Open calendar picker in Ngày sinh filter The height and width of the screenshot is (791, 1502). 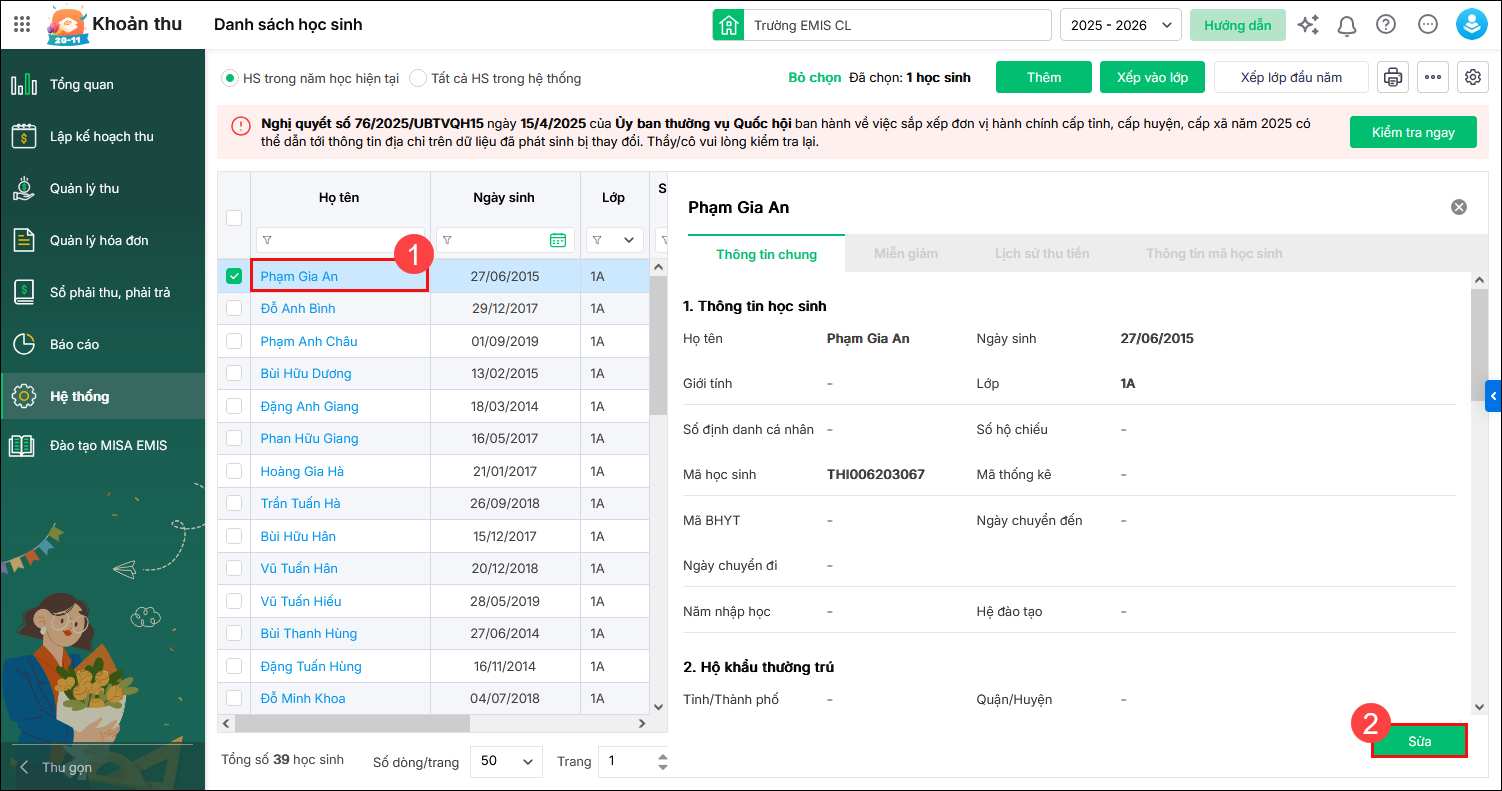coord(558,240)
